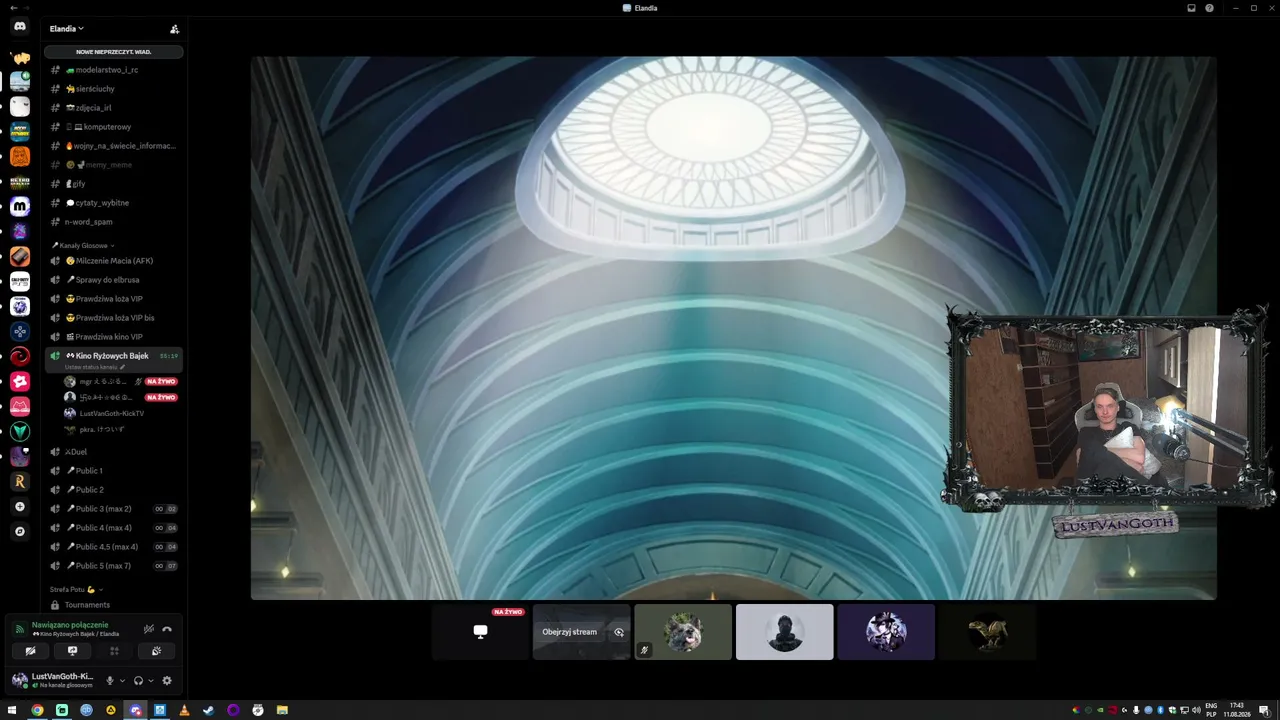Image resolution: width=1280 pixels, height=720 pixels.
Task: Open the server with the purple 'm' icon
Action: (20, 206)
